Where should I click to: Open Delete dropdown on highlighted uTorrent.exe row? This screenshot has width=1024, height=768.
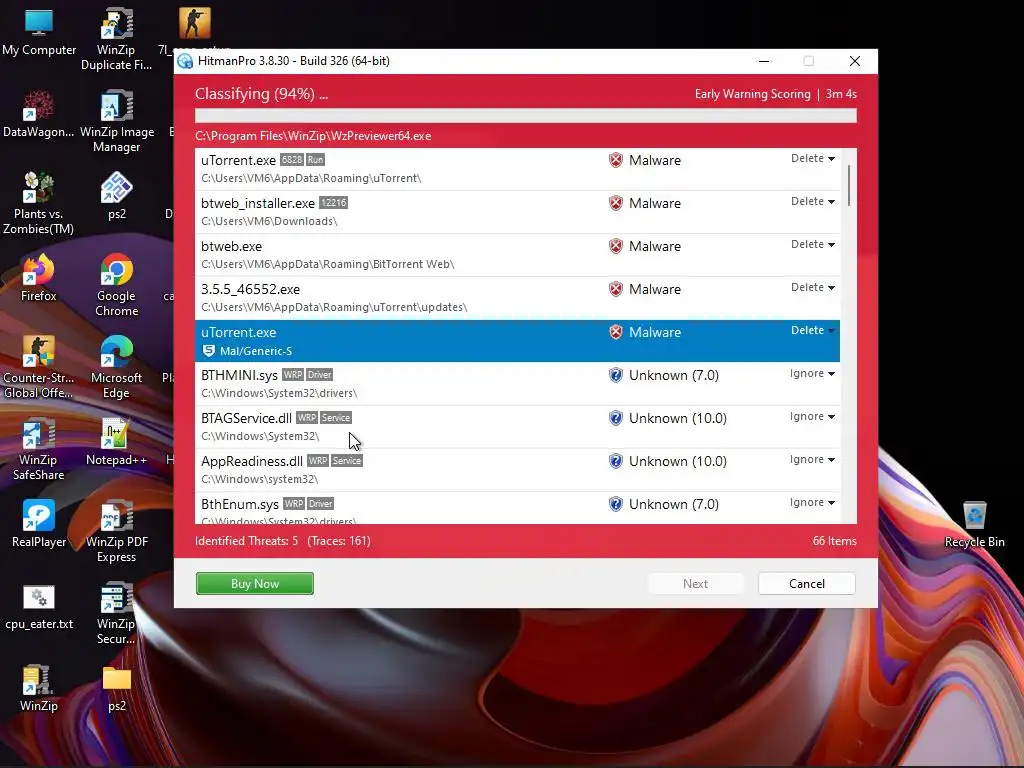(x=812, y=330)
